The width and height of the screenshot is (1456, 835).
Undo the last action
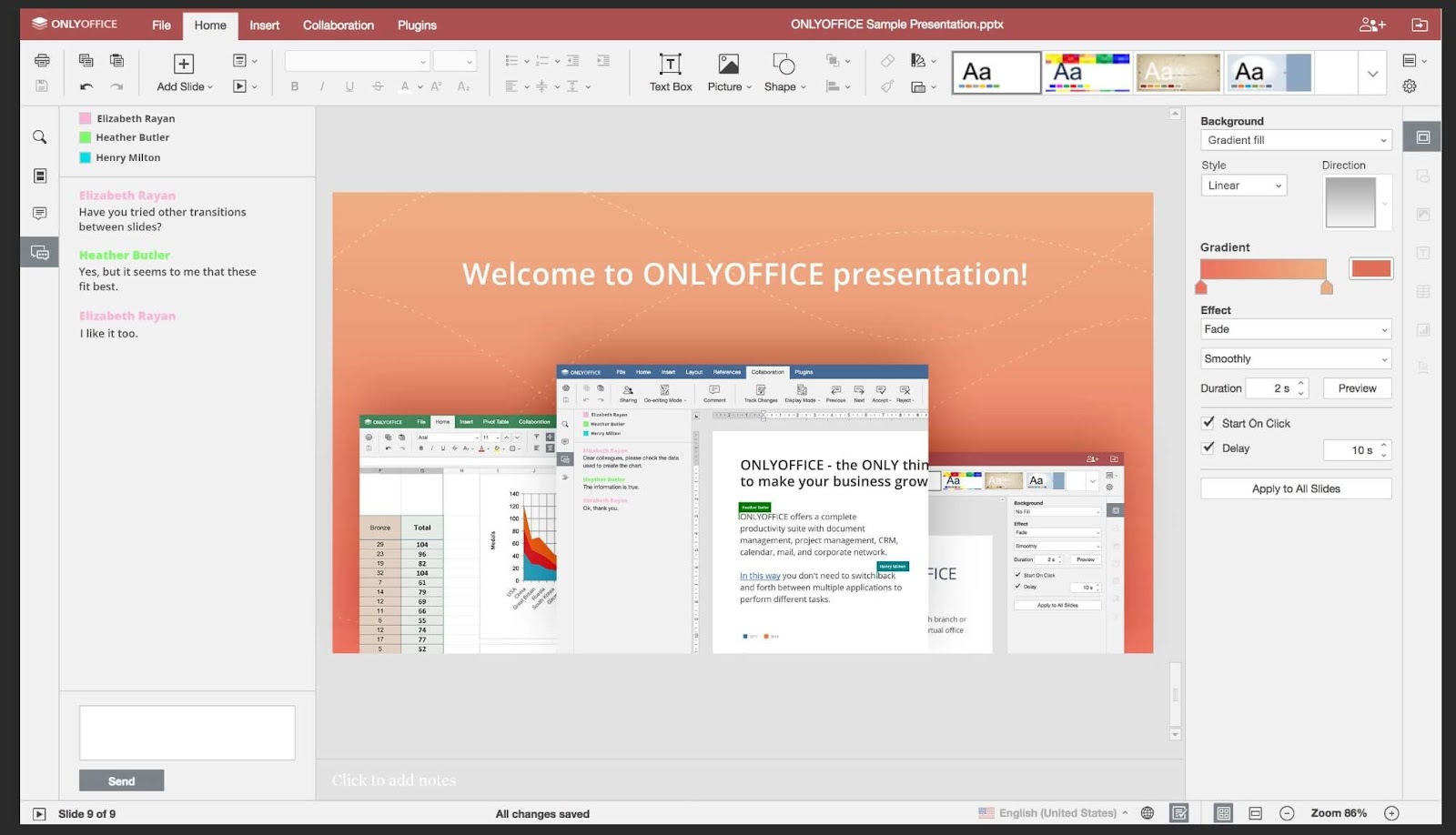[86, 86]
